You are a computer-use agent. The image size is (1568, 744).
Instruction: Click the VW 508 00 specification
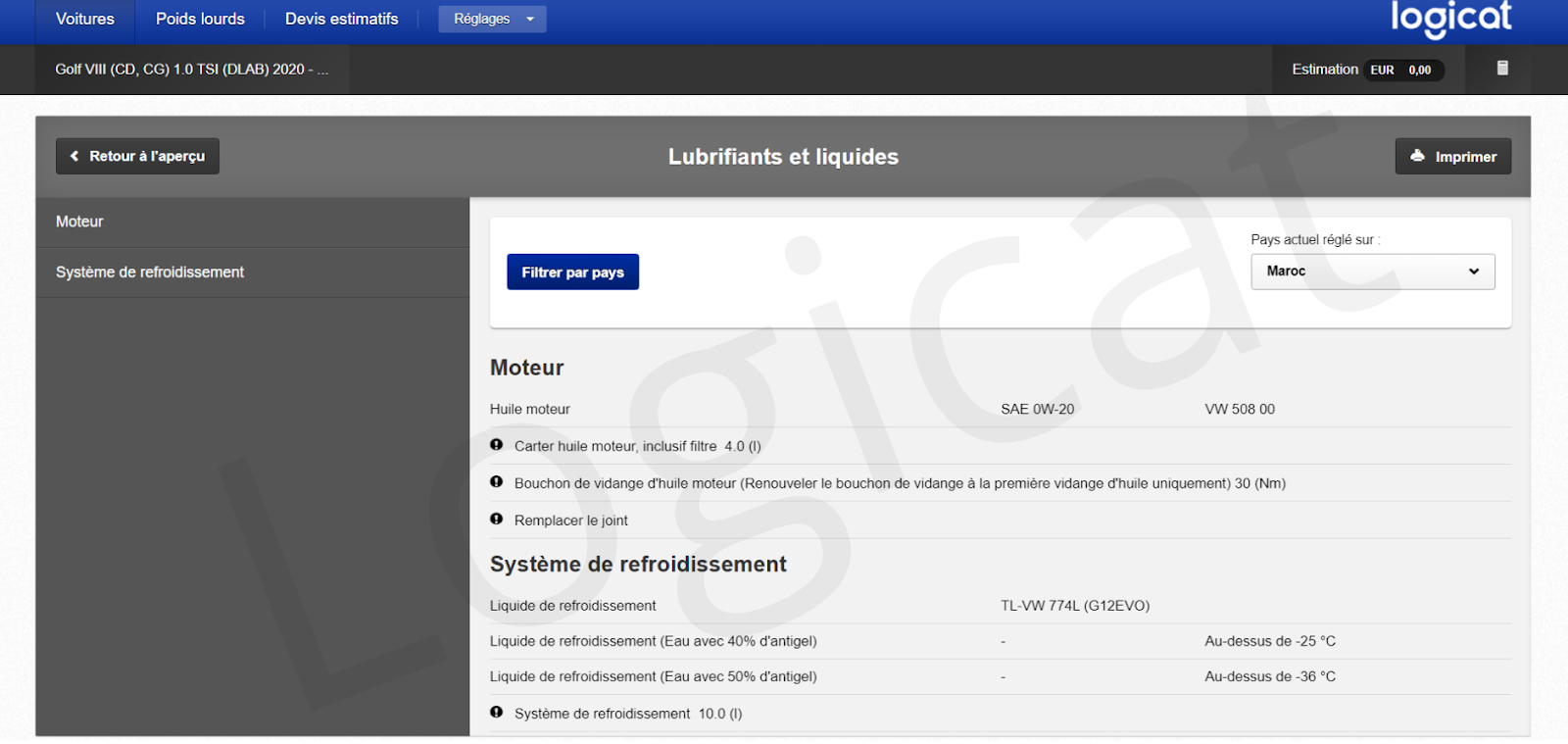(1240, 409)
